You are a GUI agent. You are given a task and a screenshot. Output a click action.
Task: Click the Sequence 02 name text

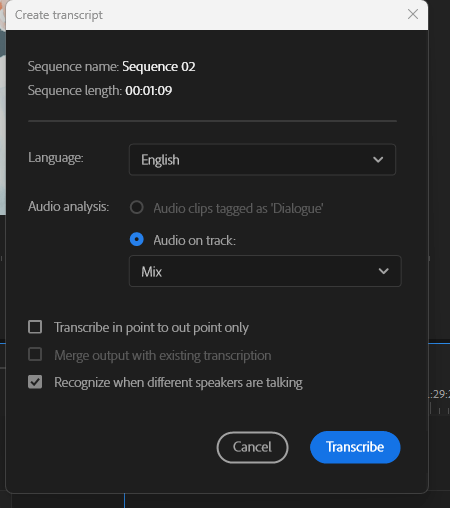(159, 66)
